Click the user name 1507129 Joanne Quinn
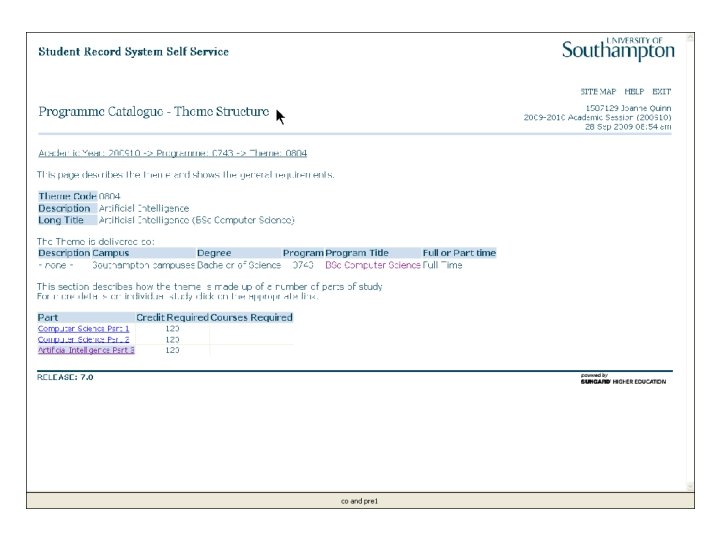This screenshot has width=720, height=540. point(628,108)
